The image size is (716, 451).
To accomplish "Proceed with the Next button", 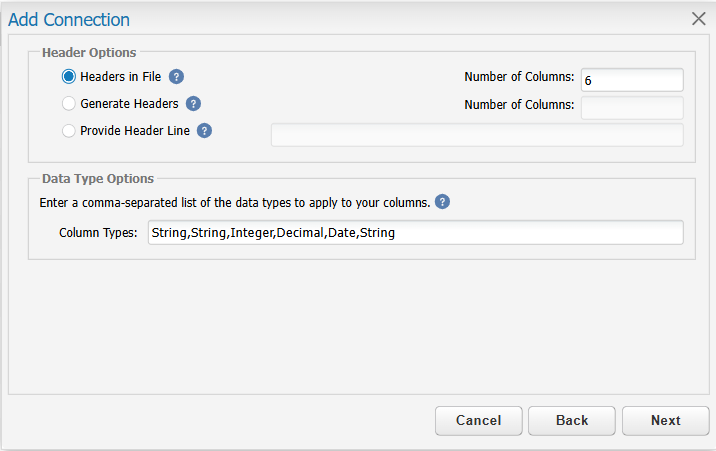I will (x=665, y=420).
